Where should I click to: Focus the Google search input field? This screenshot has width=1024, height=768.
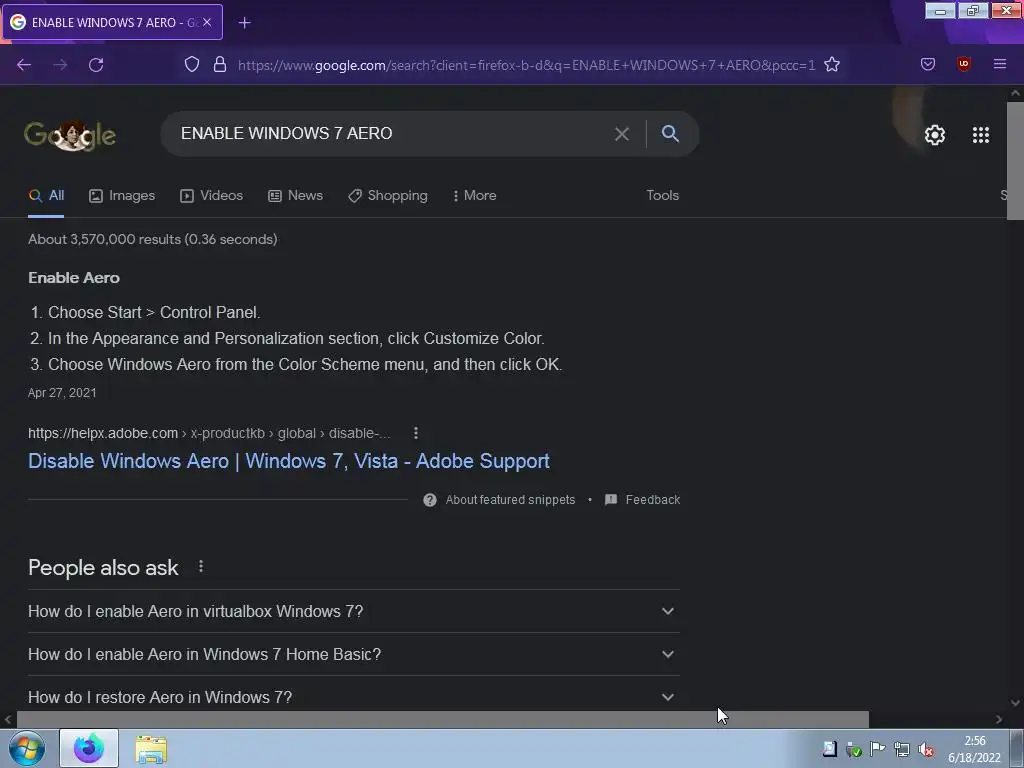pos(392,134)
